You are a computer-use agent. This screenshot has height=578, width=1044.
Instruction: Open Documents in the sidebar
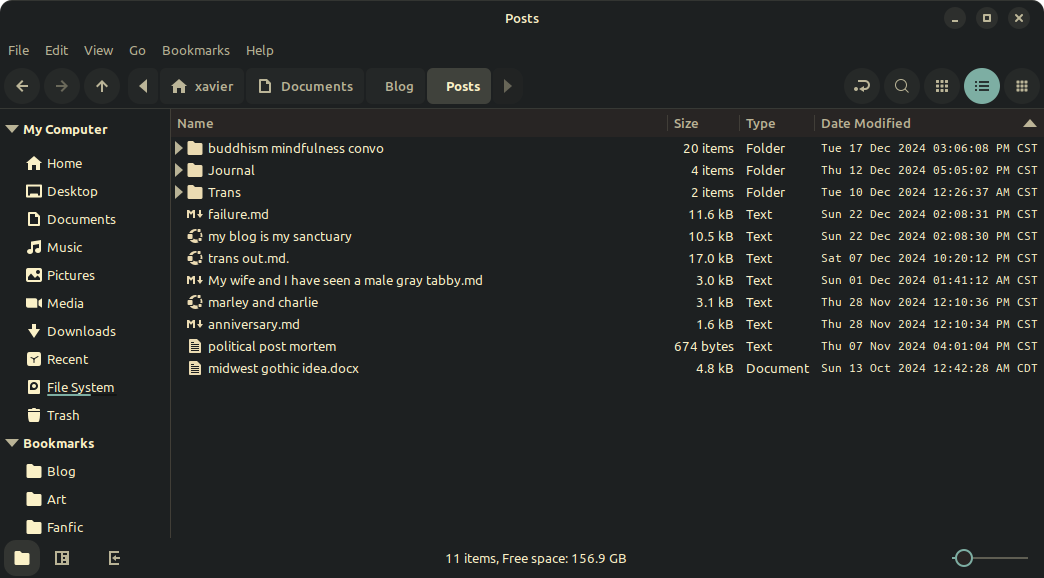(x=81, y=219)
